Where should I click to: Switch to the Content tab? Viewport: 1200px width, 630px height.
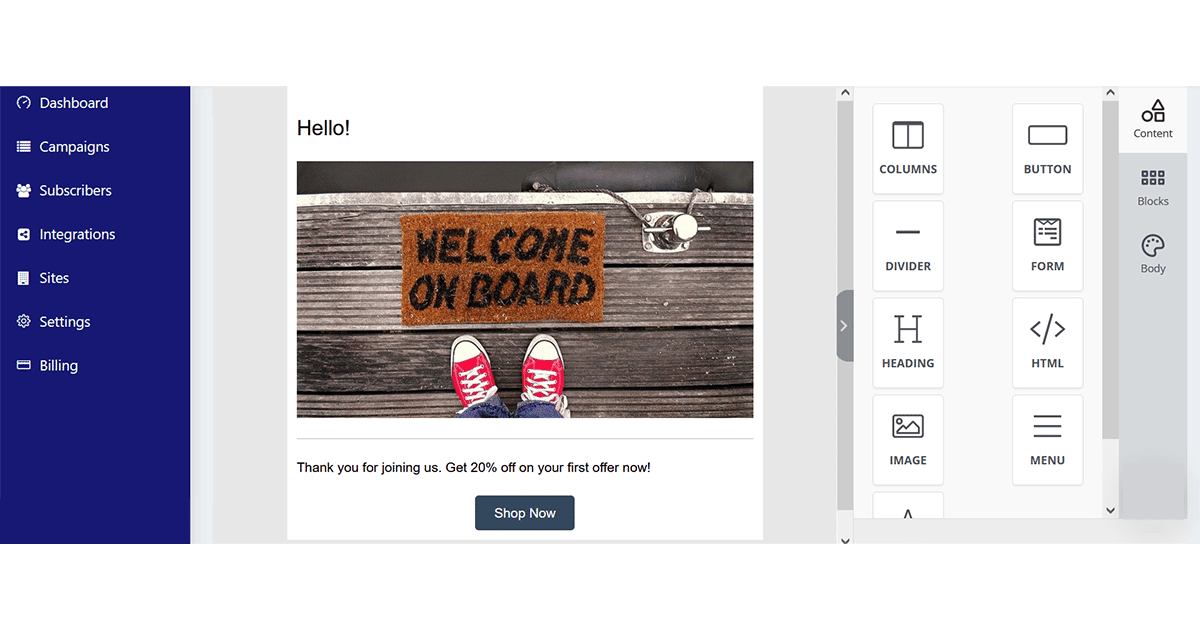(x=1153, y=119)
